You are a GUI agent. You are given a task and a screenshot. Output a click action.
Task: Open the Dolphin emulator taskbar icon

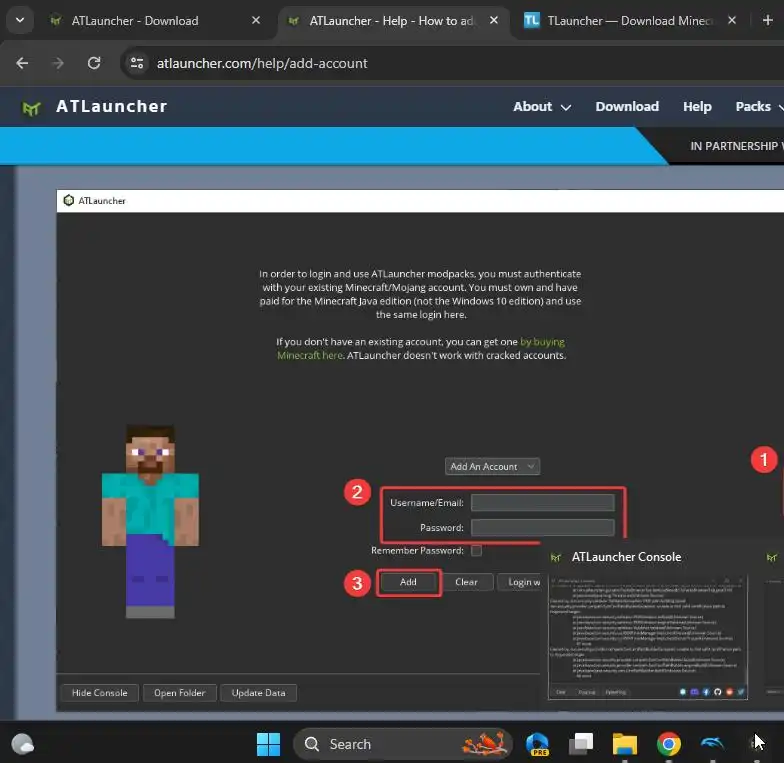click(x=712, y=744)
